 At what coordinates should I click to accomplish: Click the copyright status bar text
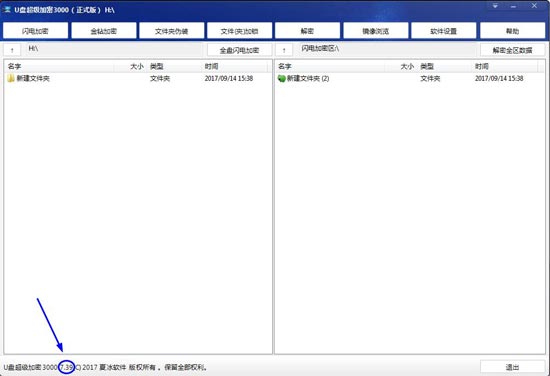coord(105,367)
